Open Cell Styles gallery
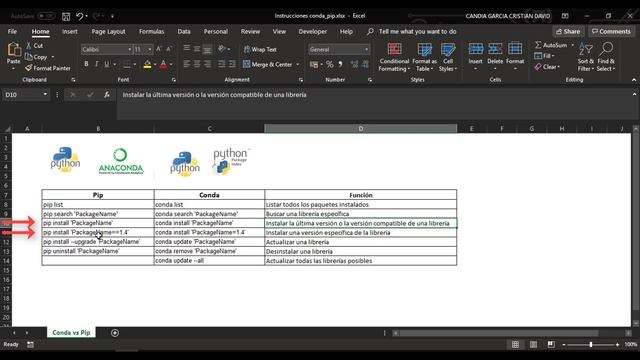 click(448, 57)
